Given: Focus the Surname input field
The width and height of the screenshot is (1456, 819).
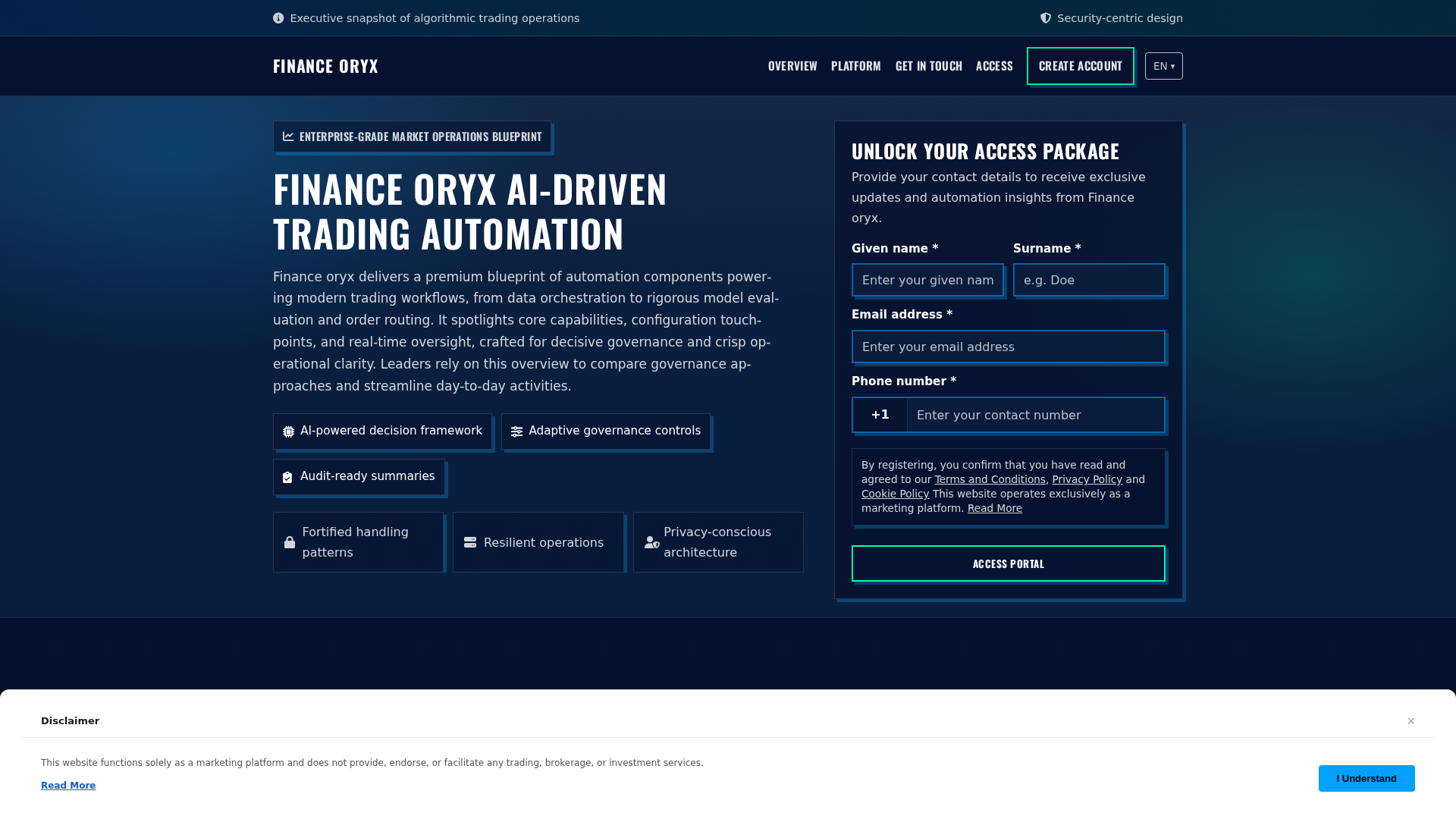Looking at the screenshot, I should point(1089,280).
